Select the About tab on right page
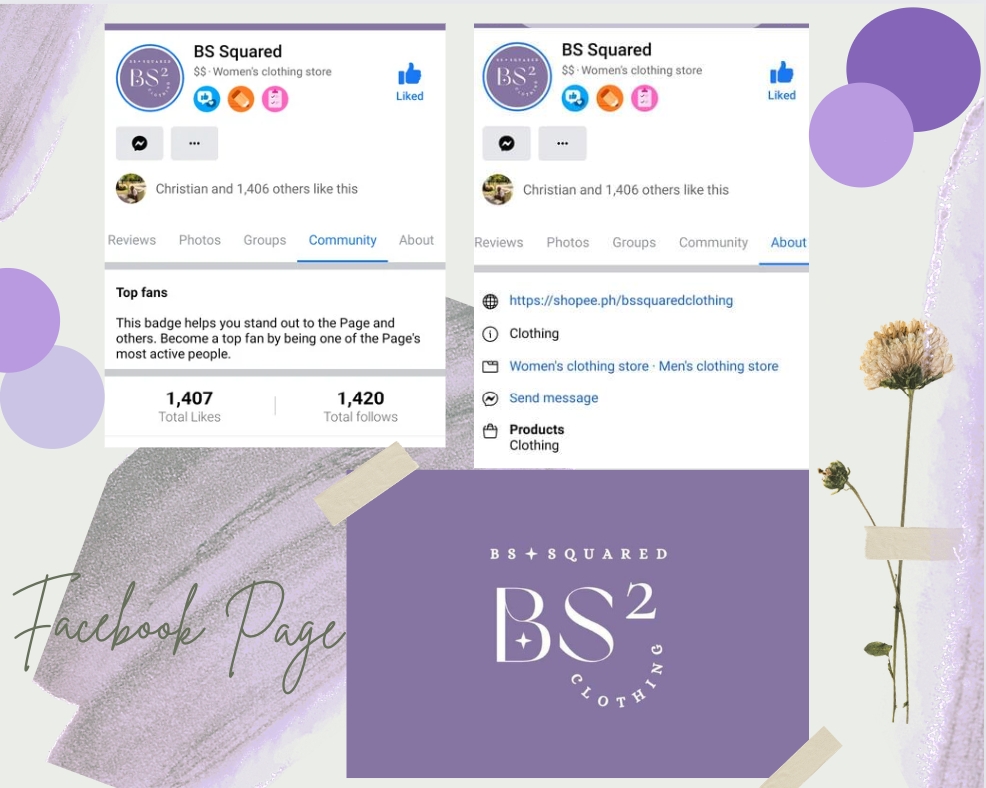 pyautogui.click(x=788, y=243)
